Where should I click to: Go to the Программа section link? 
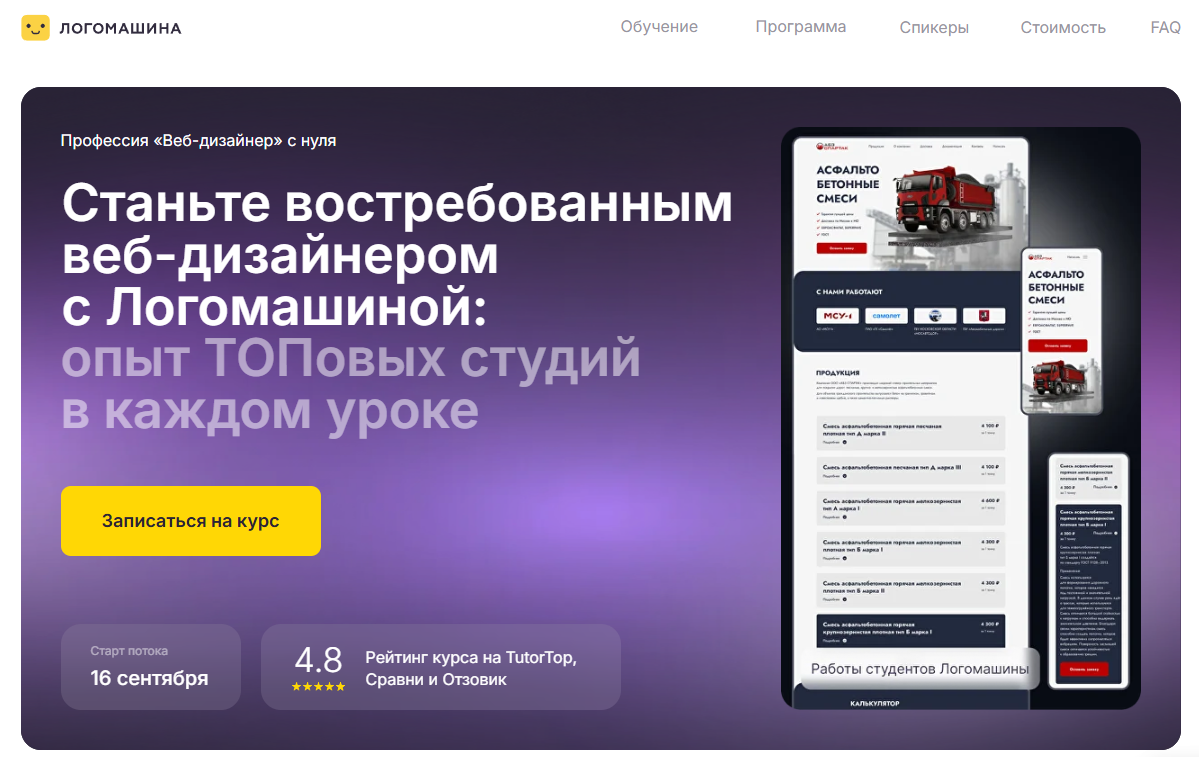(801, 27)
